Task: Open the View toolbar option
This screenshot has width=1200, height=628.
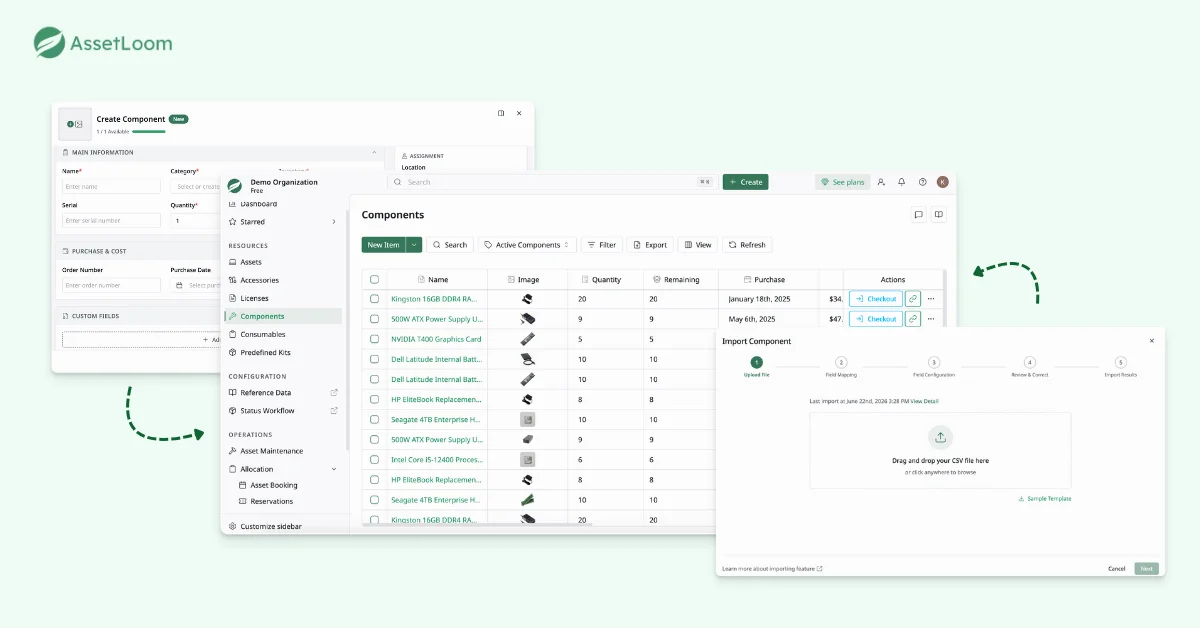Action: [698, 245]
